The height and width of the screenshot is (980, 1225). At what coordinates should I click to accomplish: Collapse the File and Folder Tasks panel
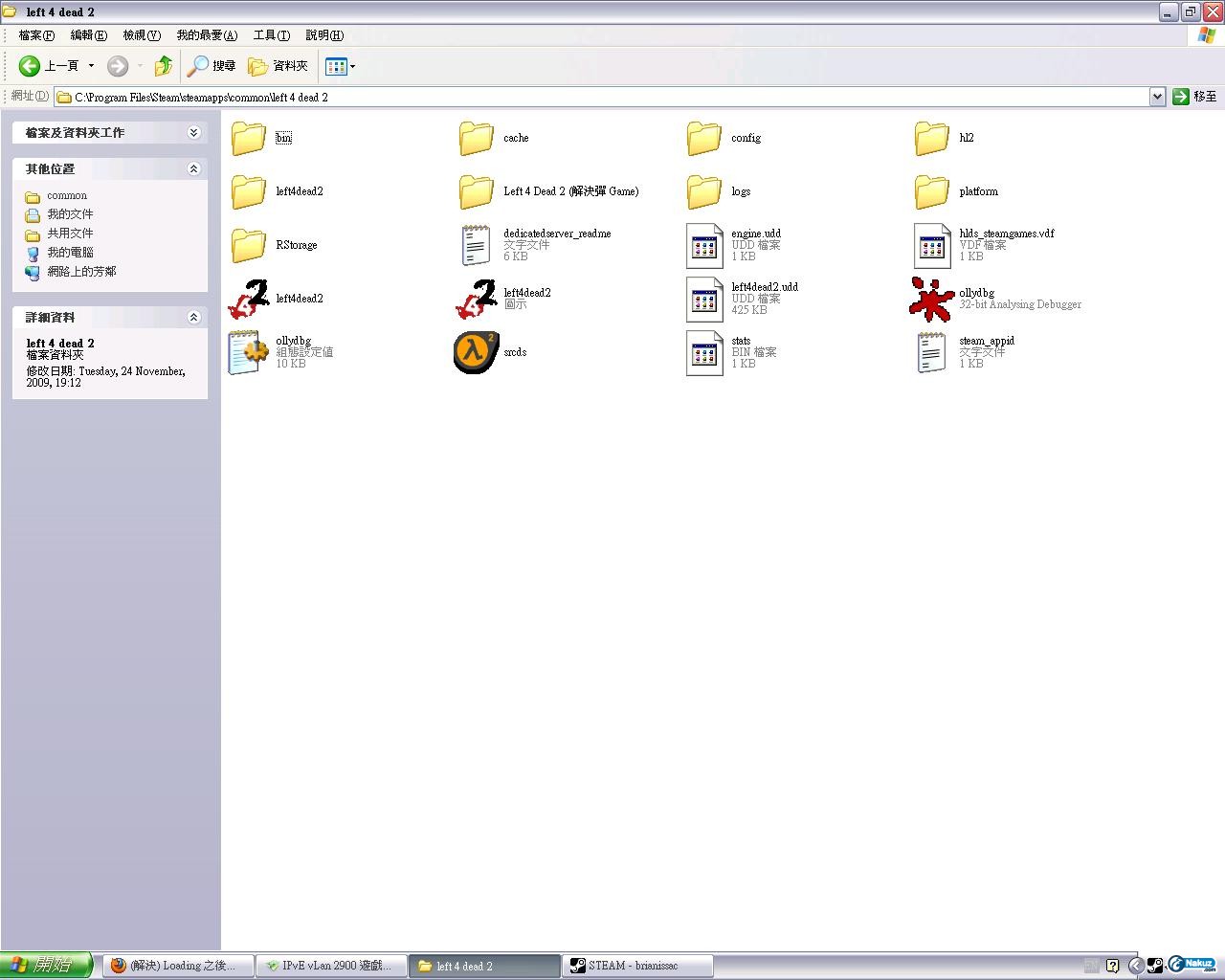[x=193, y=133]
